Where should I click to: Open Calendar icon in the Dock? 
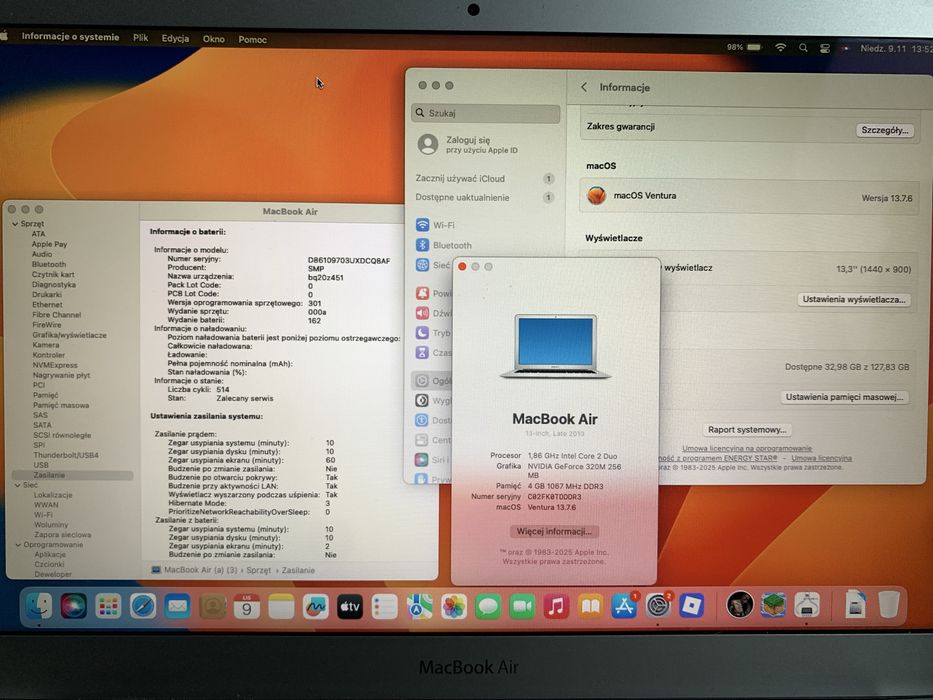(x=246, y=607)
